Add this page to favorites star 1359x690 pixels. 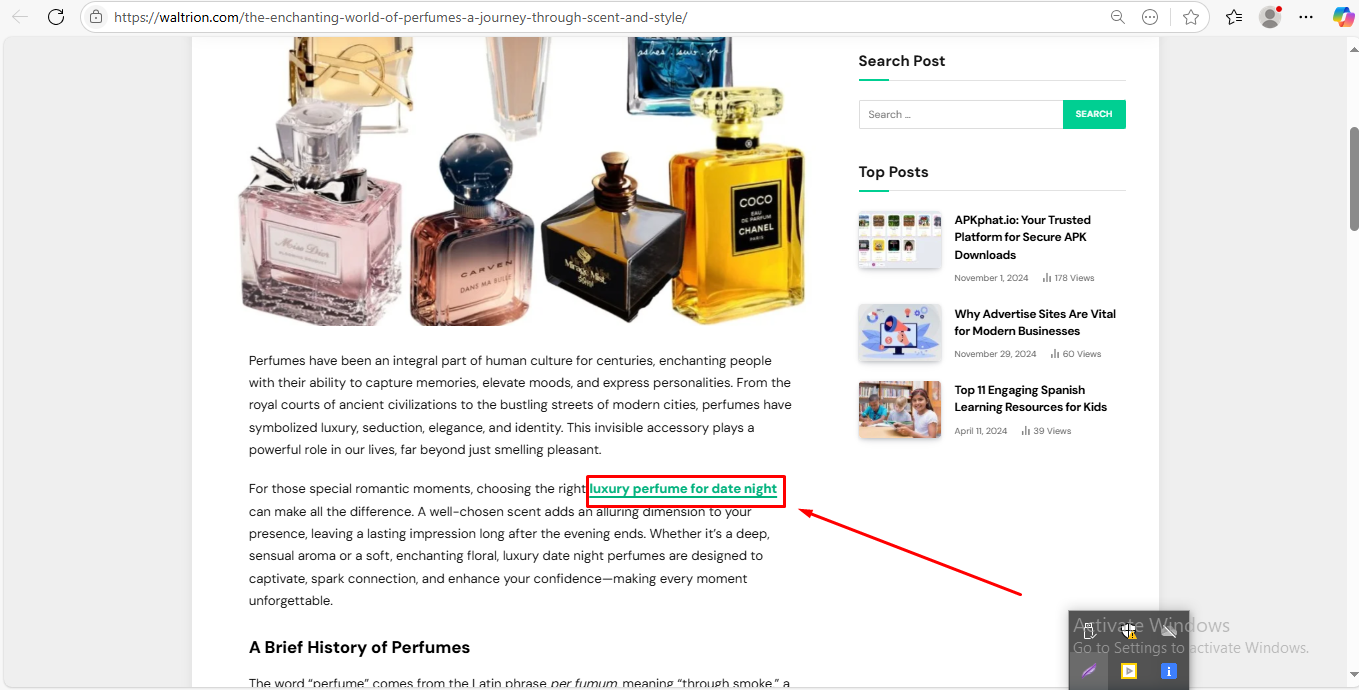[1190, 17]
